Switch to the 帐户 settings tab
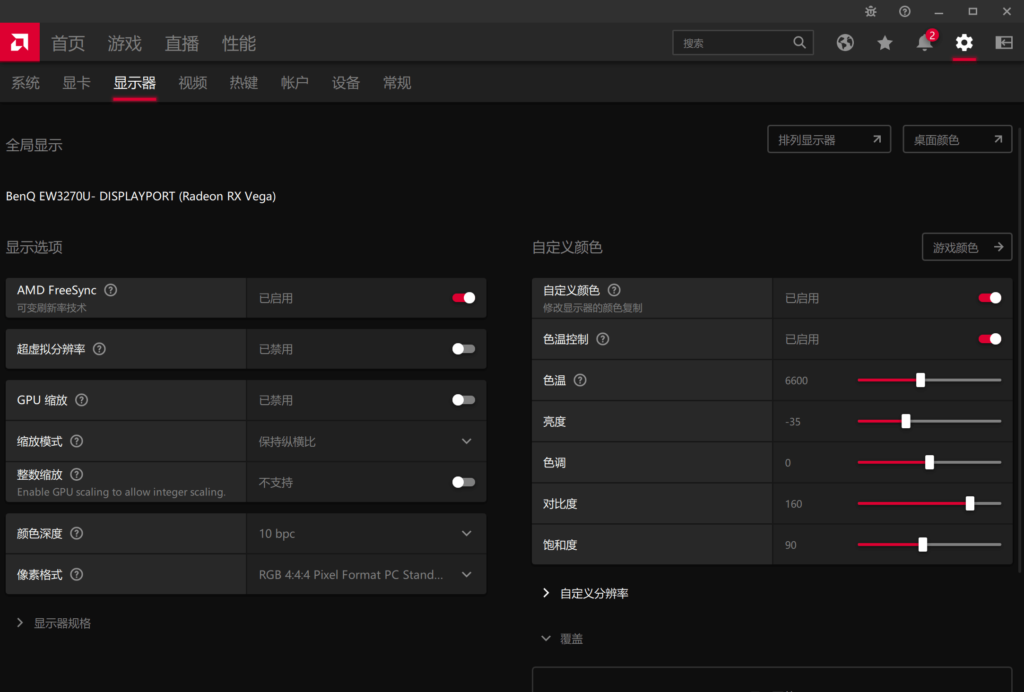1024x692 pixels. pos(295,82)
